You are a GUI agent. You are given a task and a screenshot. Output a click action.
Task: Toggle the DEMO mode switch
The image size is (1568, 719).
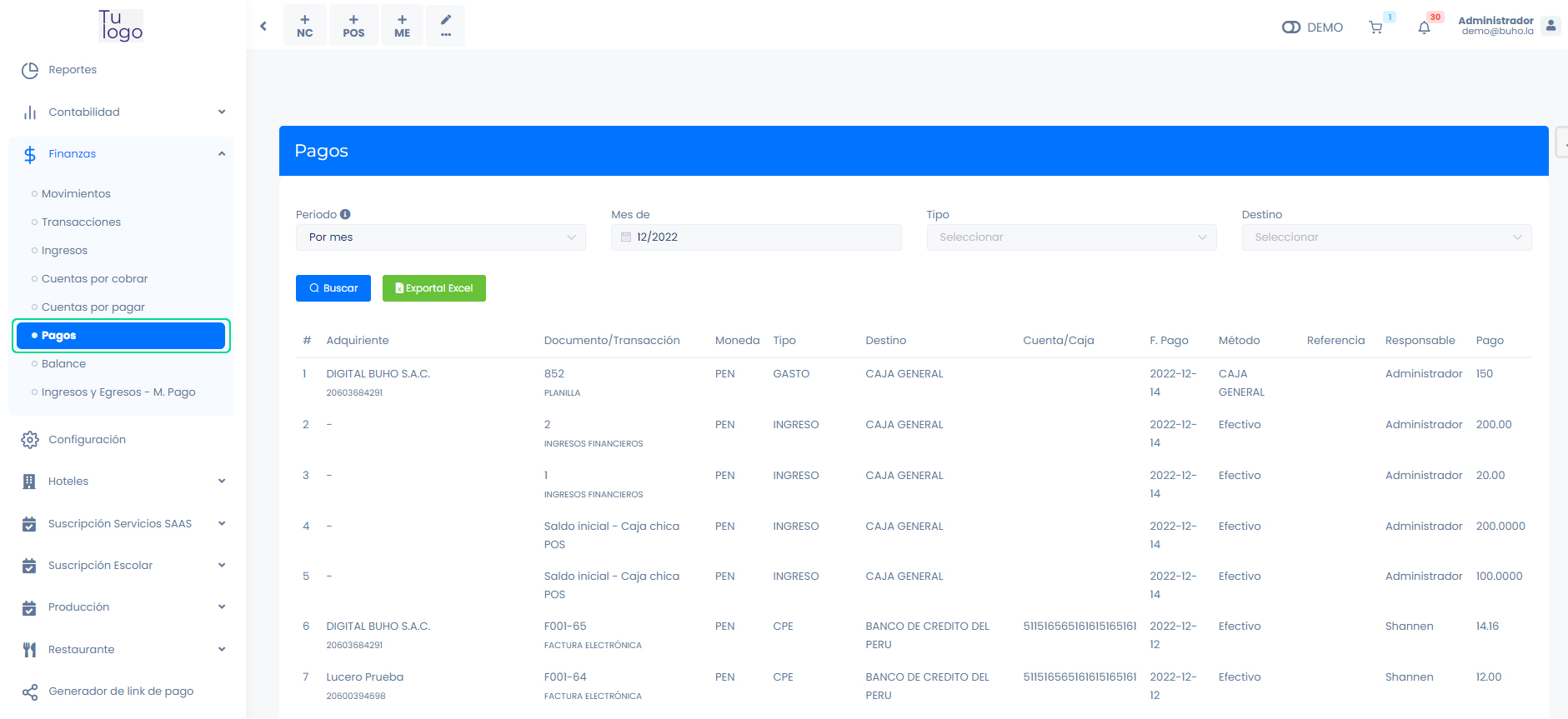point(1291,27)
